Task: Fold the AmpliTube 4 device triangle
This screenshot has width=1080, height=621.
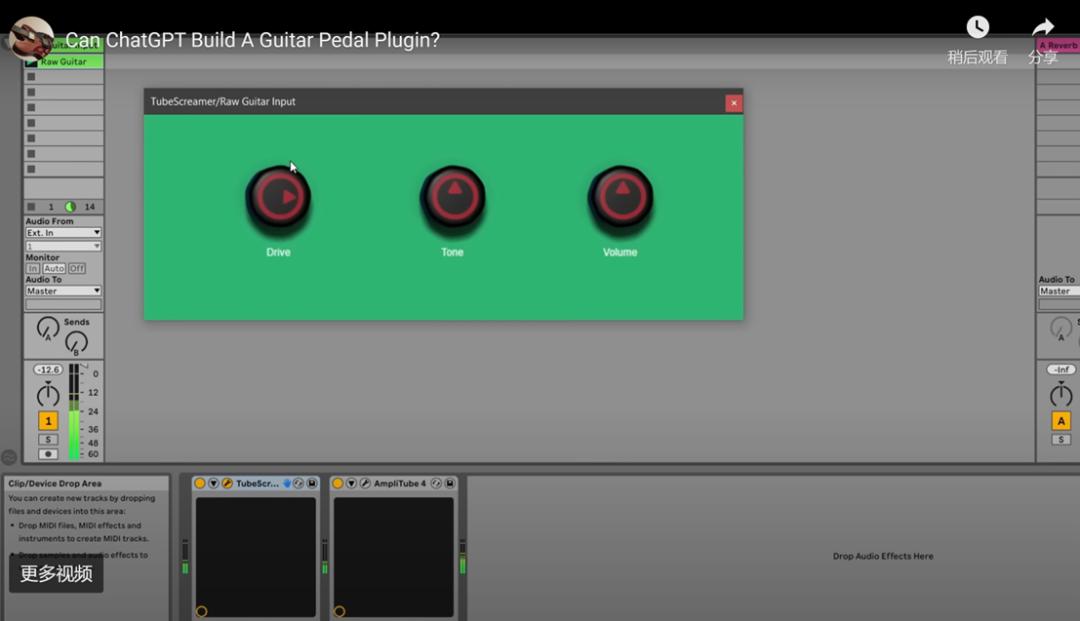Action: pos(351,483)
